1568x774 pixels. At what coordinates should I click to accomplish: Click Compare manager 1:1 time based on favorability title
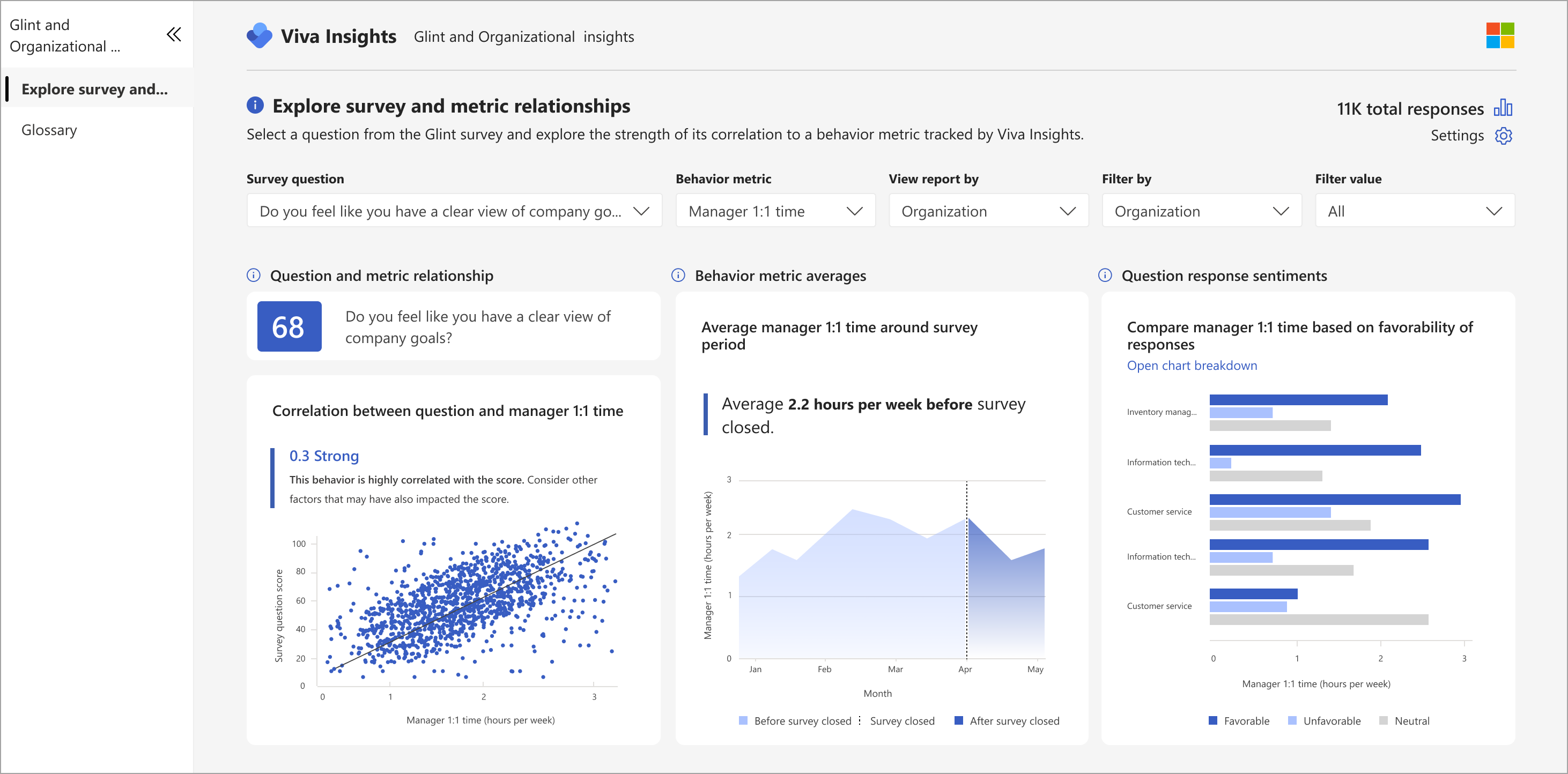1300,336
